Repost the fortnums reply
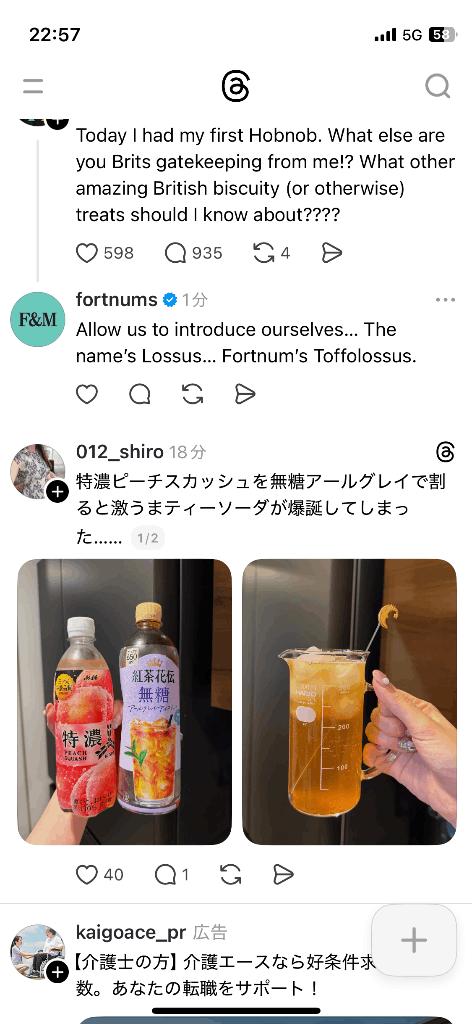The width and height of the screenshot is (472, 1024). pos(193,394)
